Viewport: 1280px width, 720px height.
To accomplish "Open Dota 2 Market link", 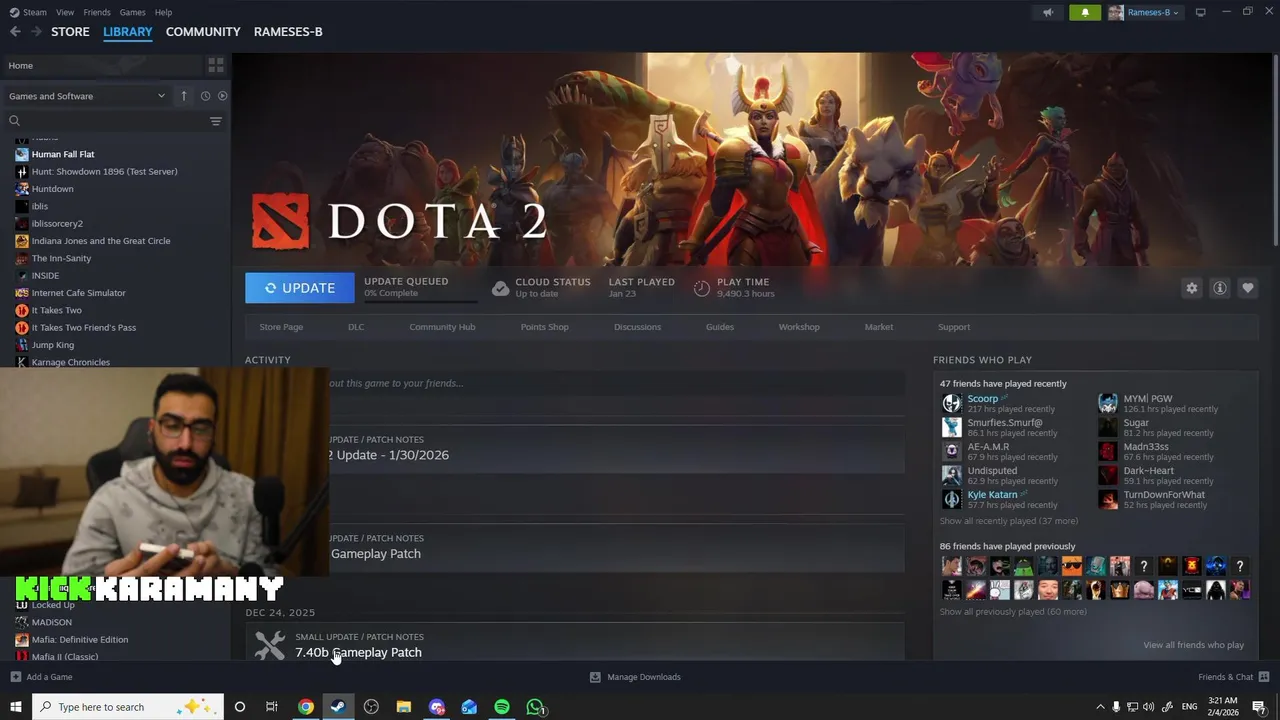I will [x=879, y=327].
